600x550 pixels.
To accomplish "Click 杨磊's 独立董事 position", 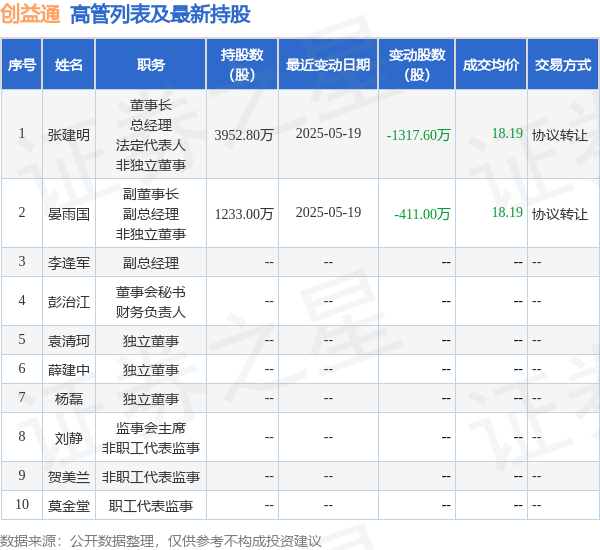I will pyautogui.click(x=151, y=399).
